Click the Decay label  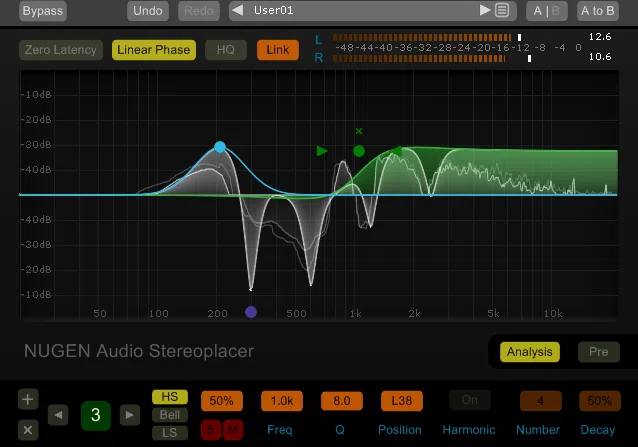[598, 430]
